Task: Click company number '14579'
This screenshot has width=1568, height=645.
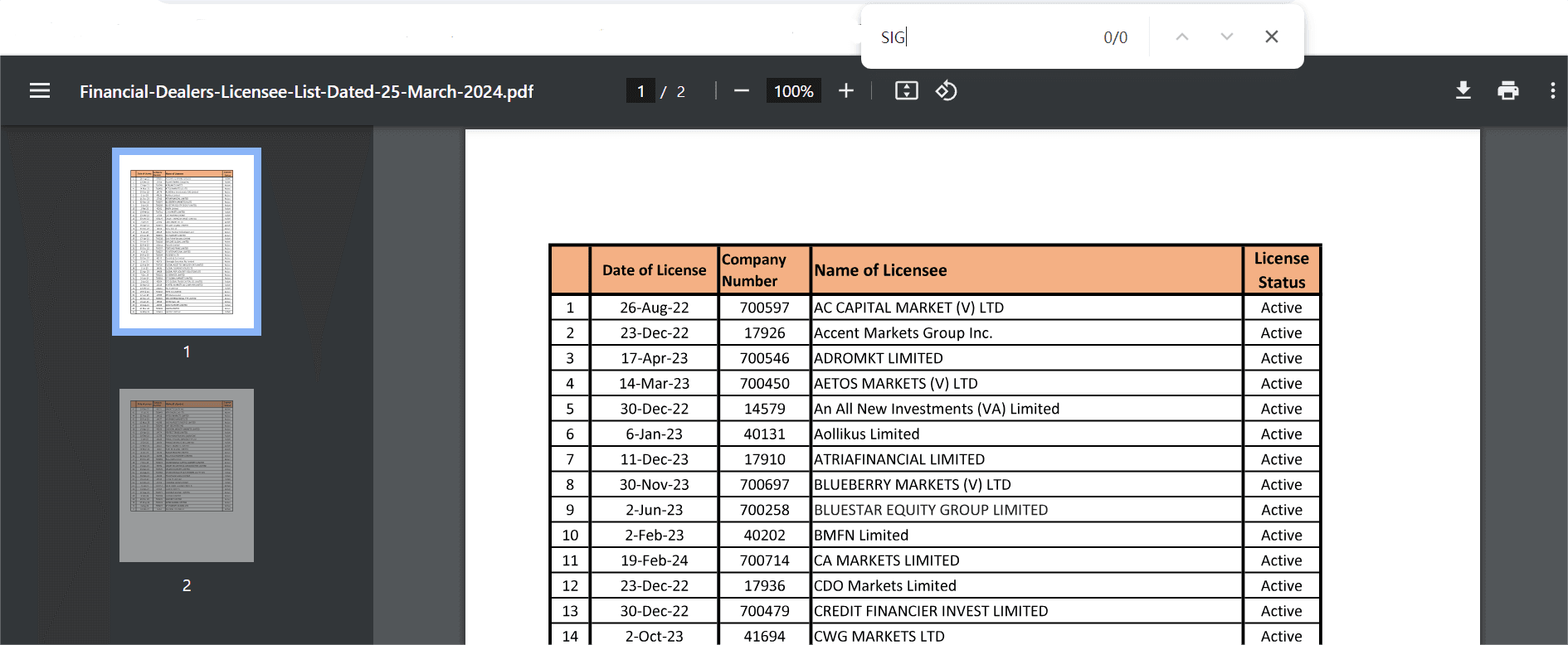Action: point(765,409)
